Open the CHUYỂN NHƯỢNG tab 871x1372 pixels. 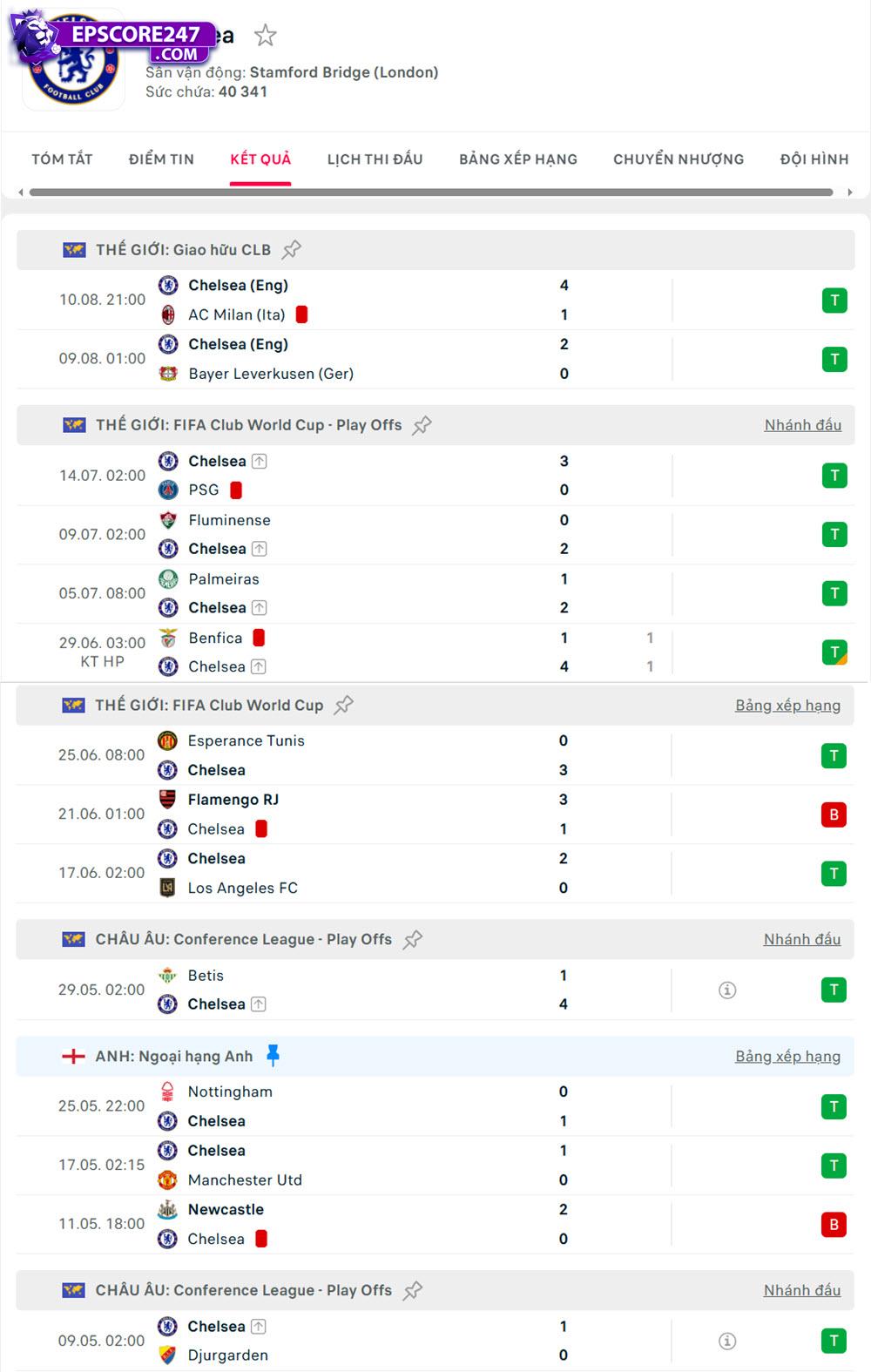click(x=679, y=159)
